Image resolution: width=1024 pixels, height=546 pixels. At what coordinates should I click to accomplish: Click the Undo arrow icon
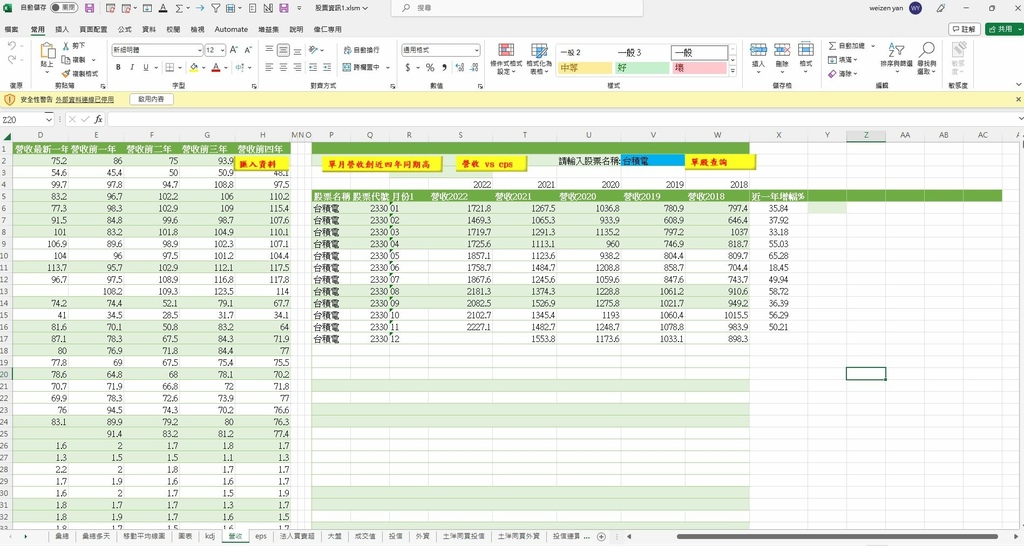point(12,46)
